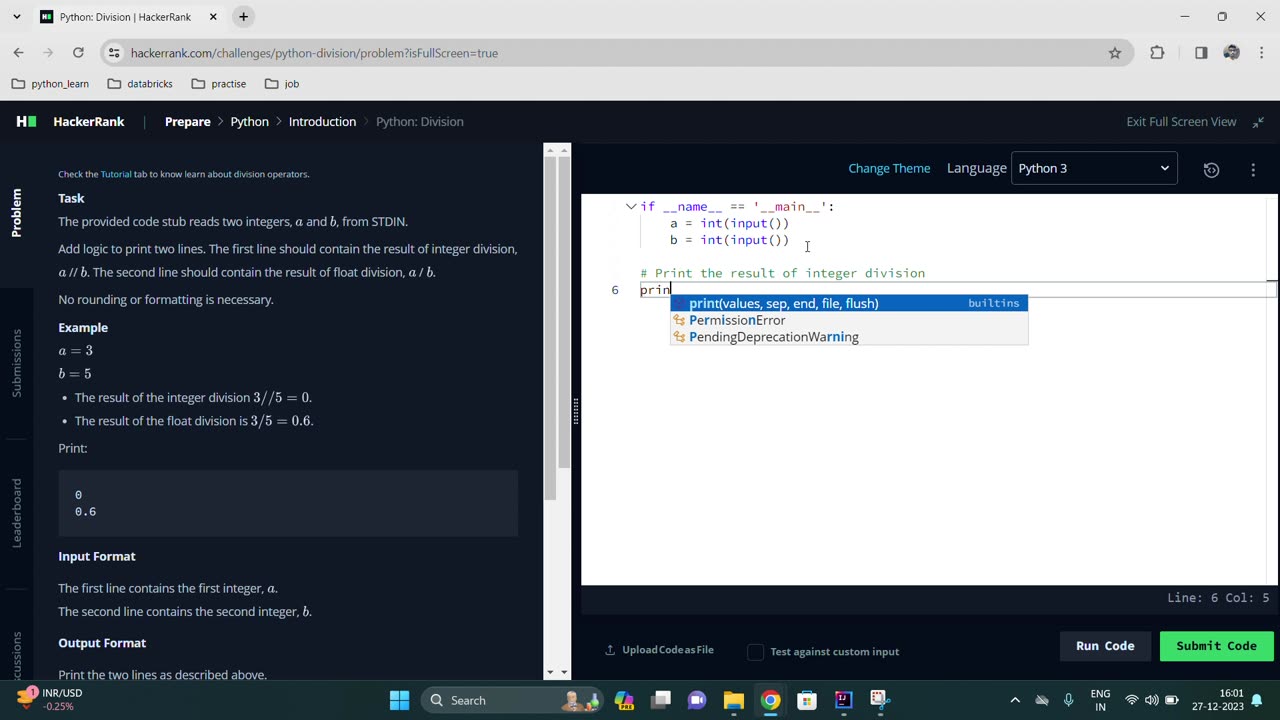Select PermissionError autocomplete suggestion
Screen dimensions: 1280x720
pos(849,320)
